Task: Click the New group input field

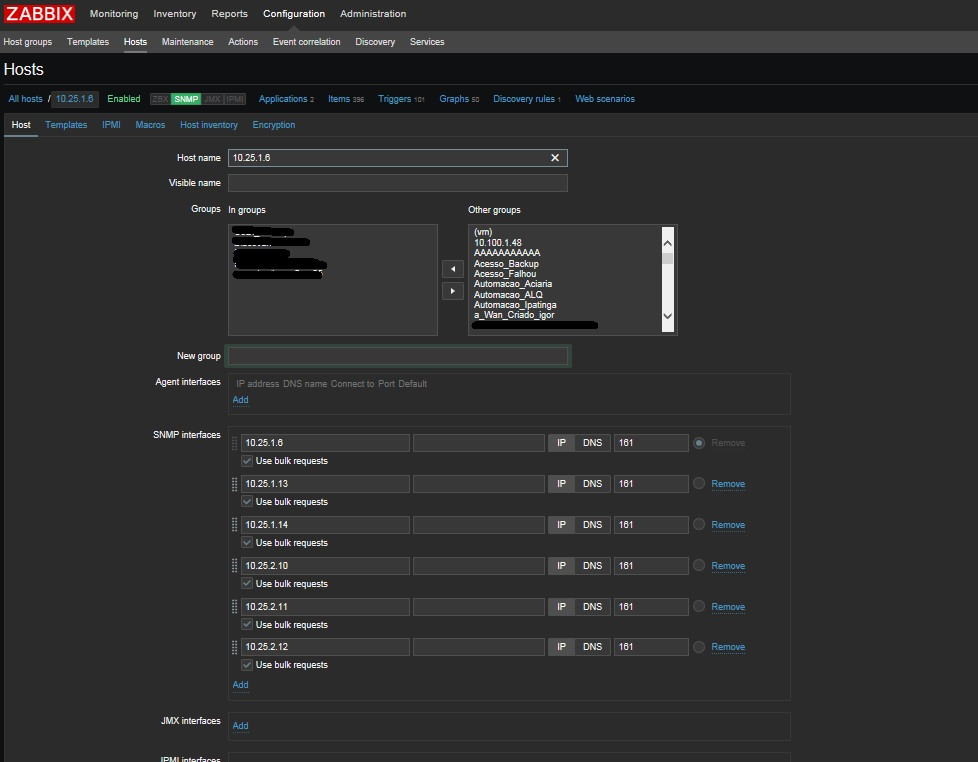Action: (398, 356)
